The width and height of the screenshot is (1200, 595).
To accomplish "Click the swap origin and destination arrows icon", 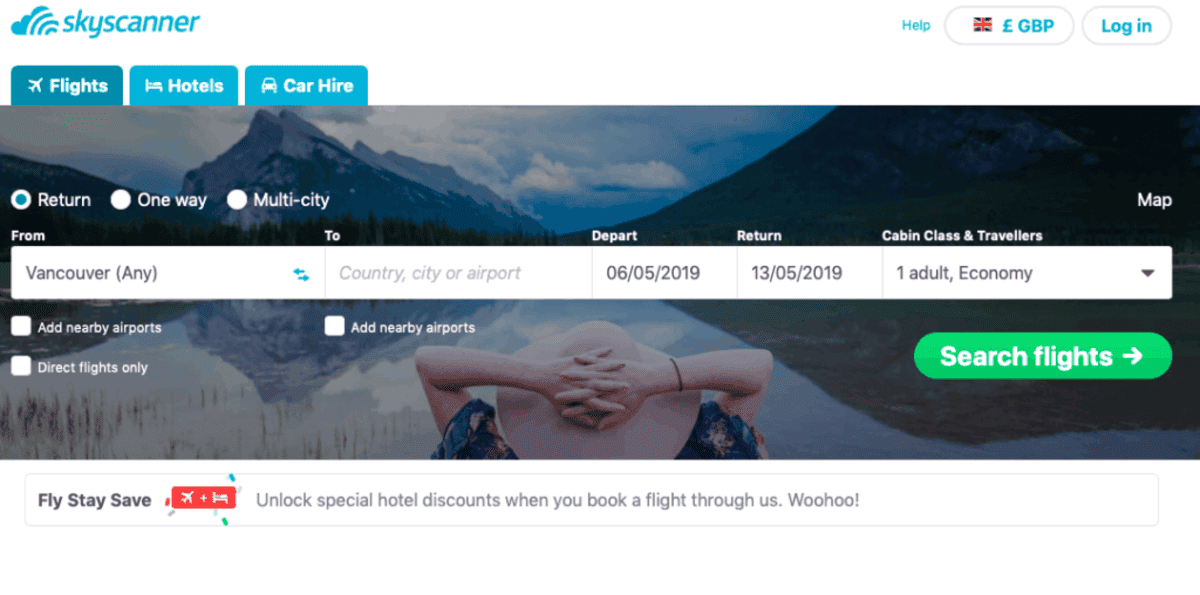I will pos(301,274).
